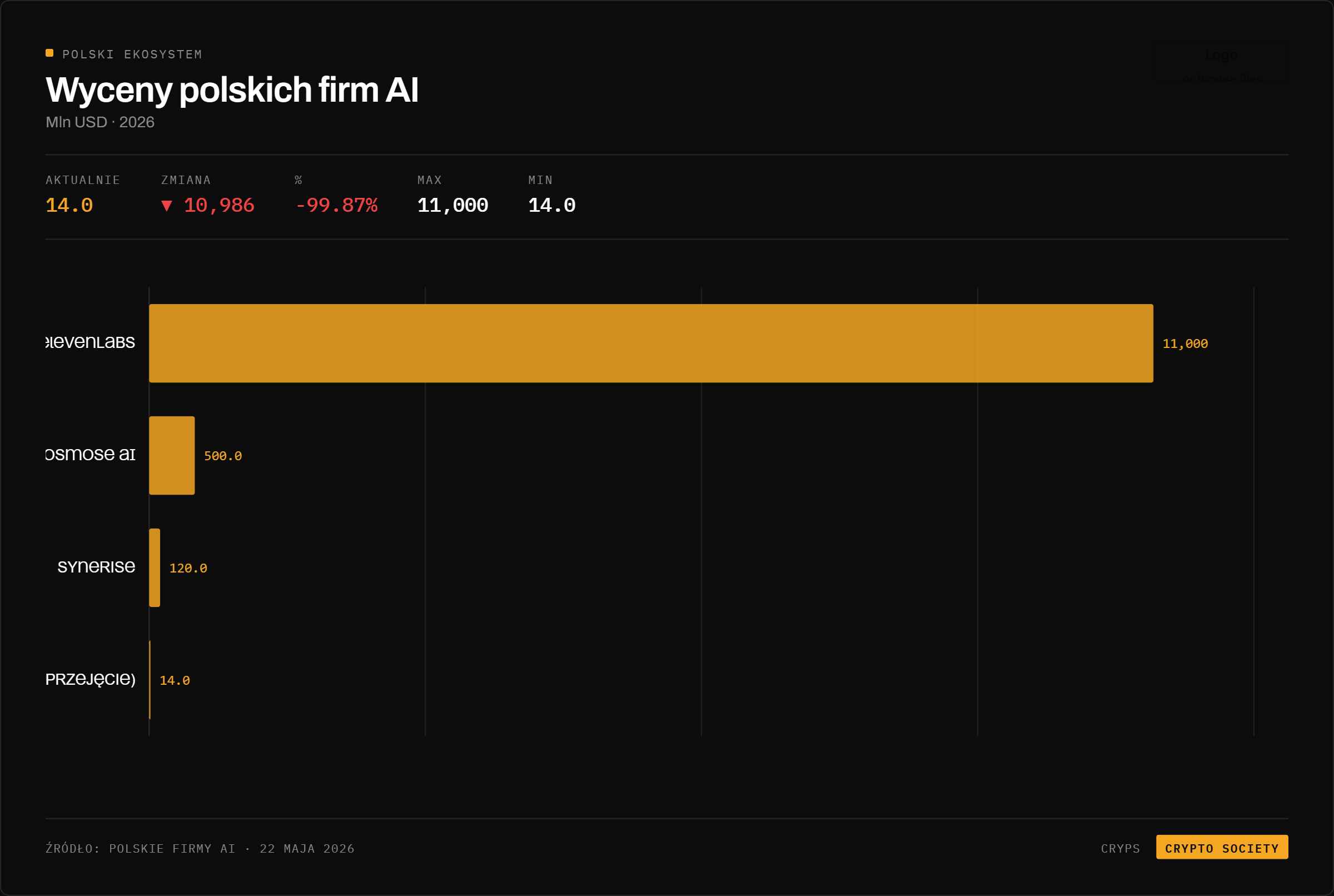This screenshot has width=1334, height=896.
Task: Click the faint Logo placeholder at top right
Action: 1222,63
